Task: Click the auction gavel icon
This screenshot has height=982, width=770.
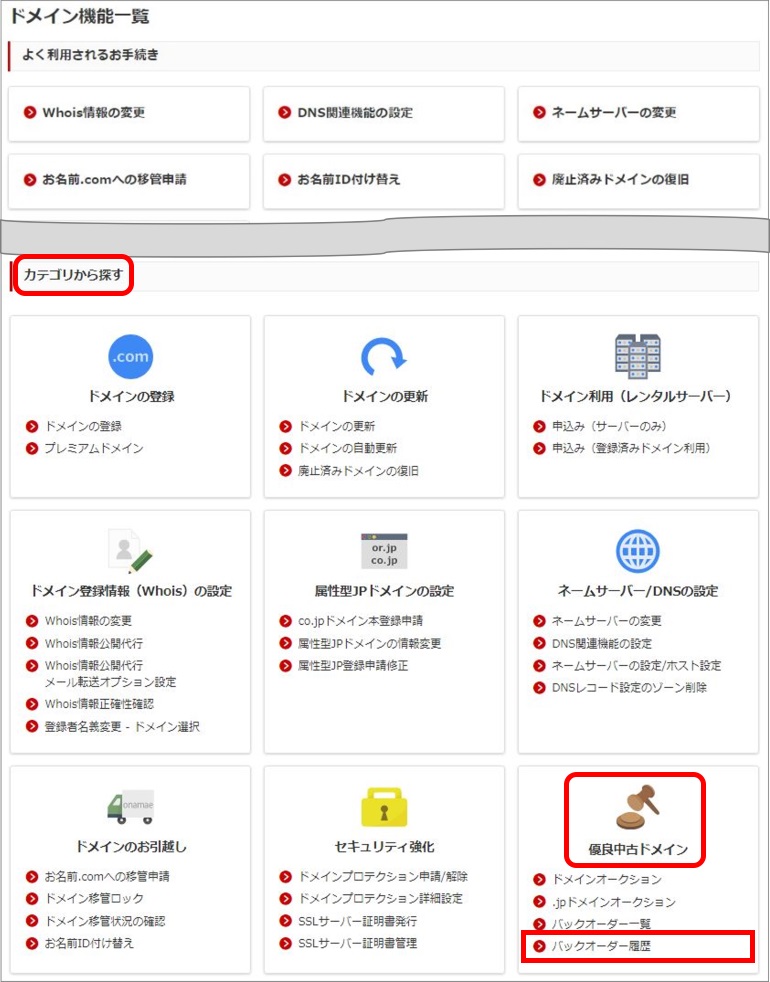Action: 637,806
